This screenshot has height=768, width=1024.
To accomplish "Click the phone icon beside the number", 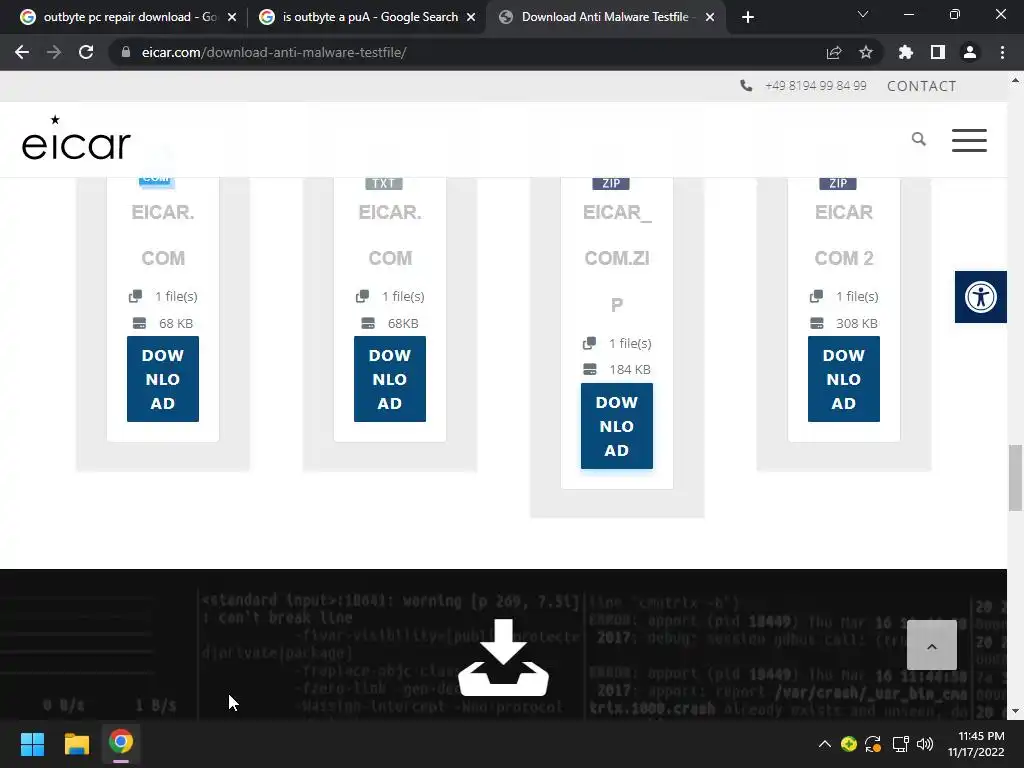I will tap(746, 86).
